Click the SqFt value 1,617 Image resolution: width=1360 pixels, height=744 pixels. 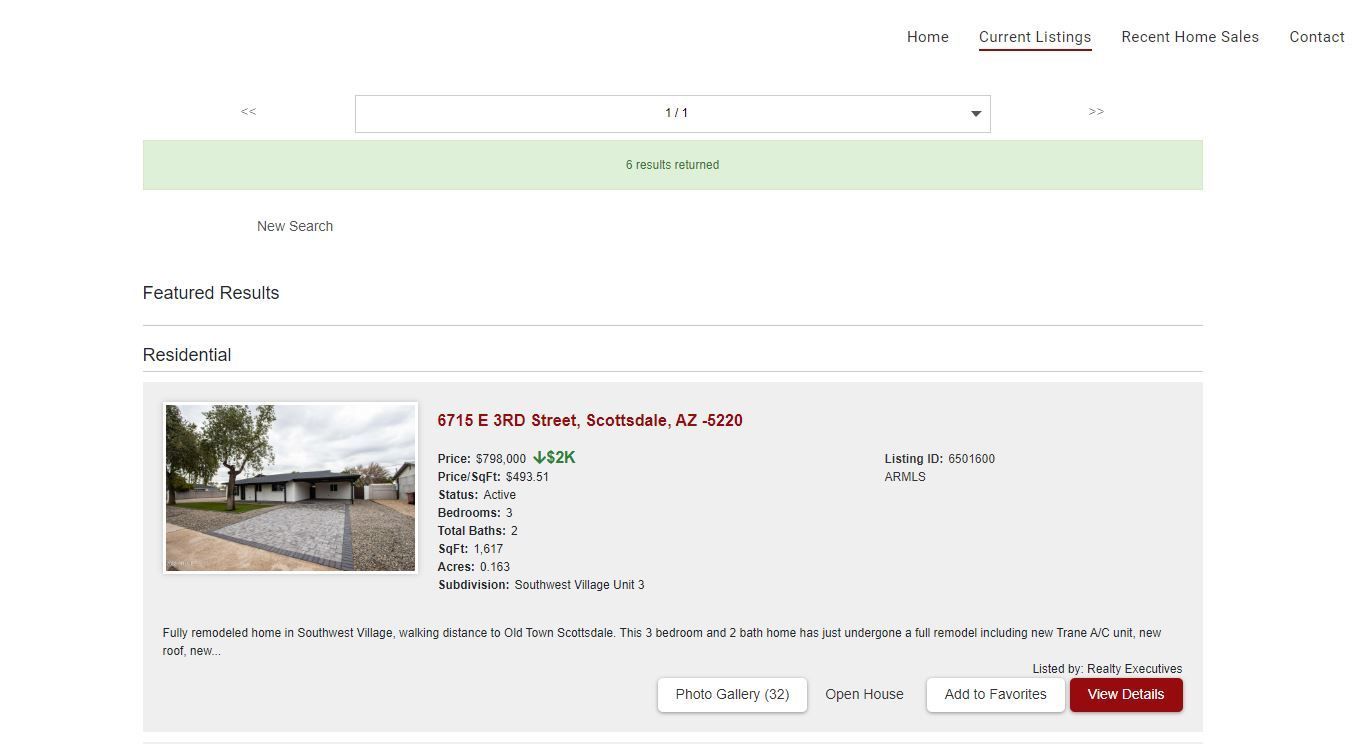coord(489,549)
